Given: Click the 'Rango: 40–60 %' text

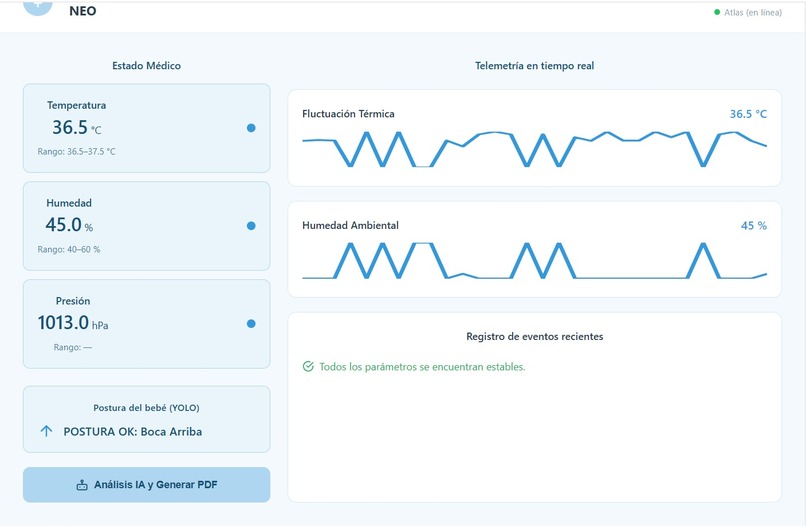Looking at the screenshot, I should pyautogui.click(x=69, y=249).
